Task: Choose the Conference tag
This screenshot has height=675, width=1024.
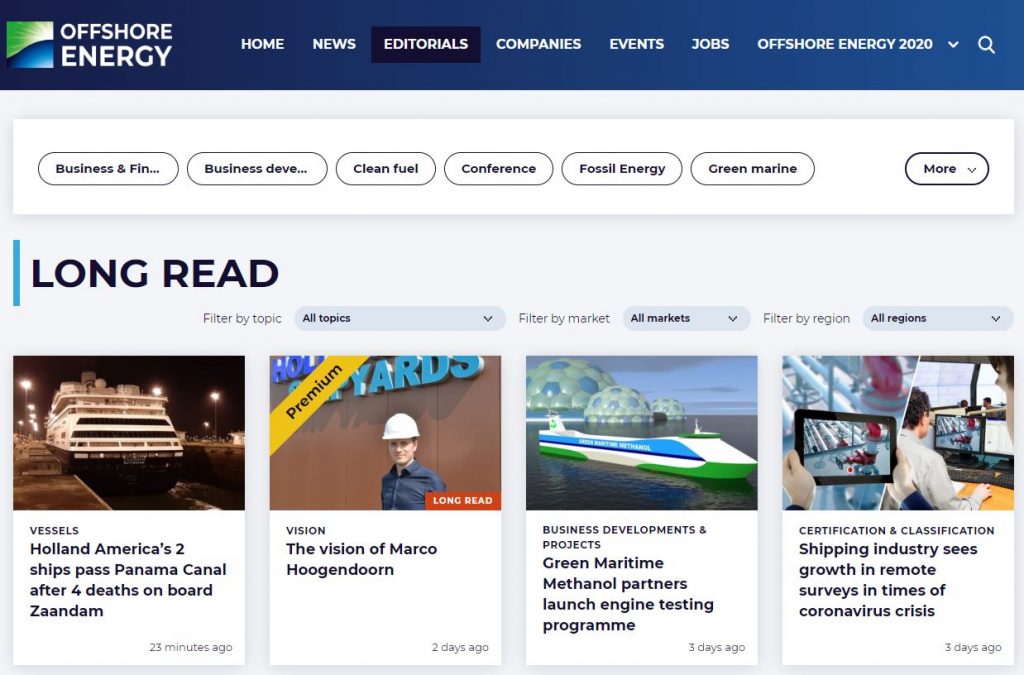Action: pyautogui.click(x=498, y=168)
